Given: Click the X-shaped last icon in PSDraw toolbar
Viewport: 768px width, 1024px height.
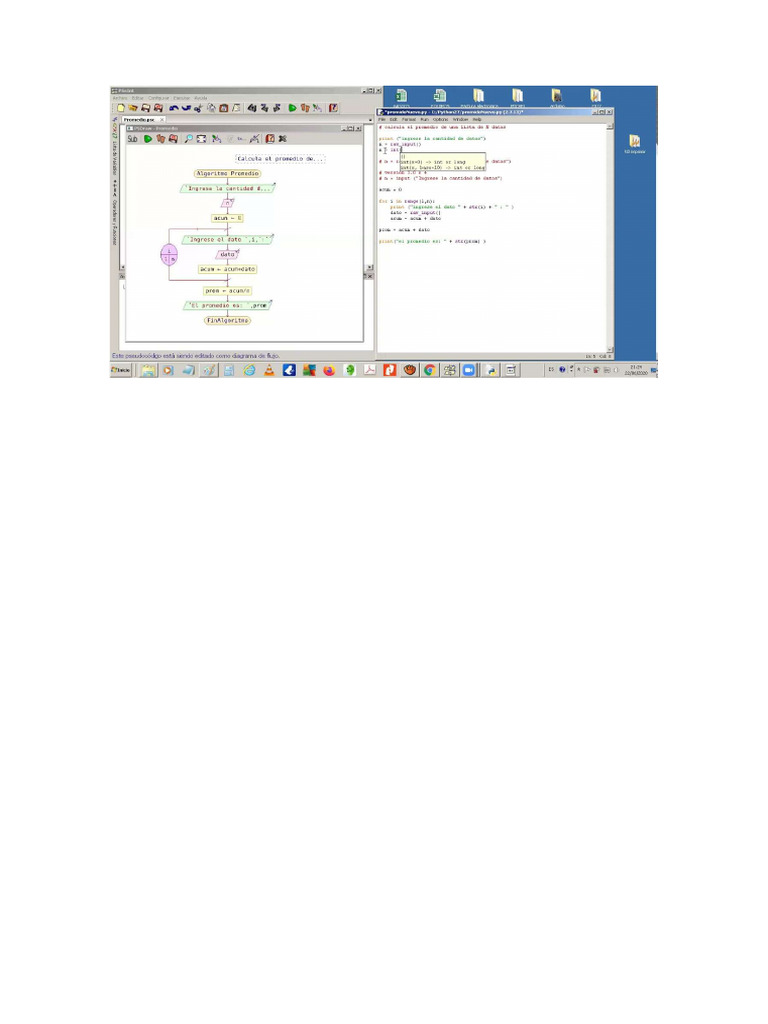Looking at the screenshot, I should tap(283, 138).
